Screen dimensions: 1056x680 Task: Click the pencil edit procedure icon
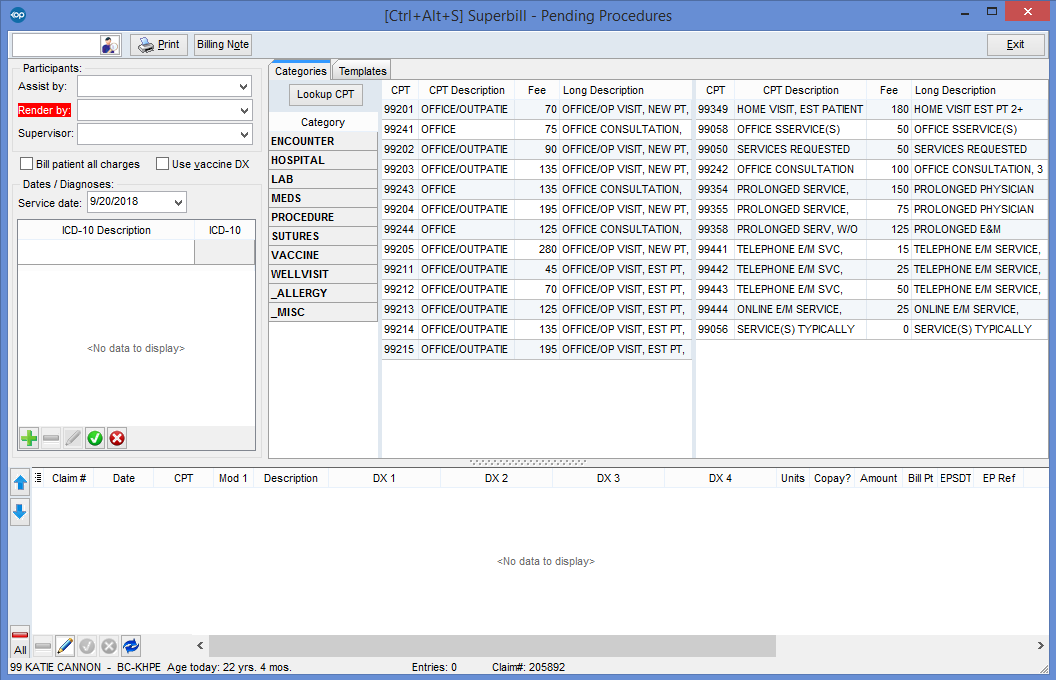[x=65, y=646]
